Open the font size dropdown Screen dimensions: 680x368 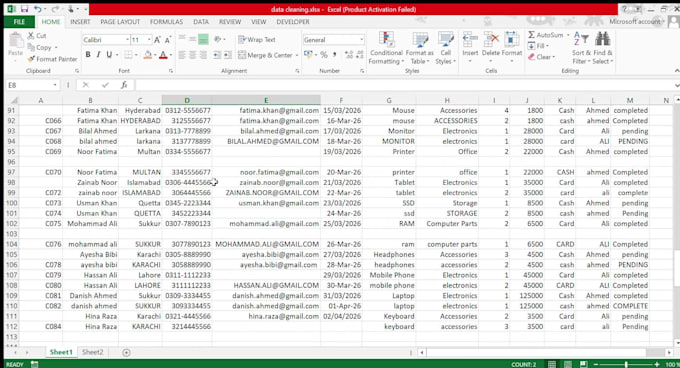coord(149,40)
